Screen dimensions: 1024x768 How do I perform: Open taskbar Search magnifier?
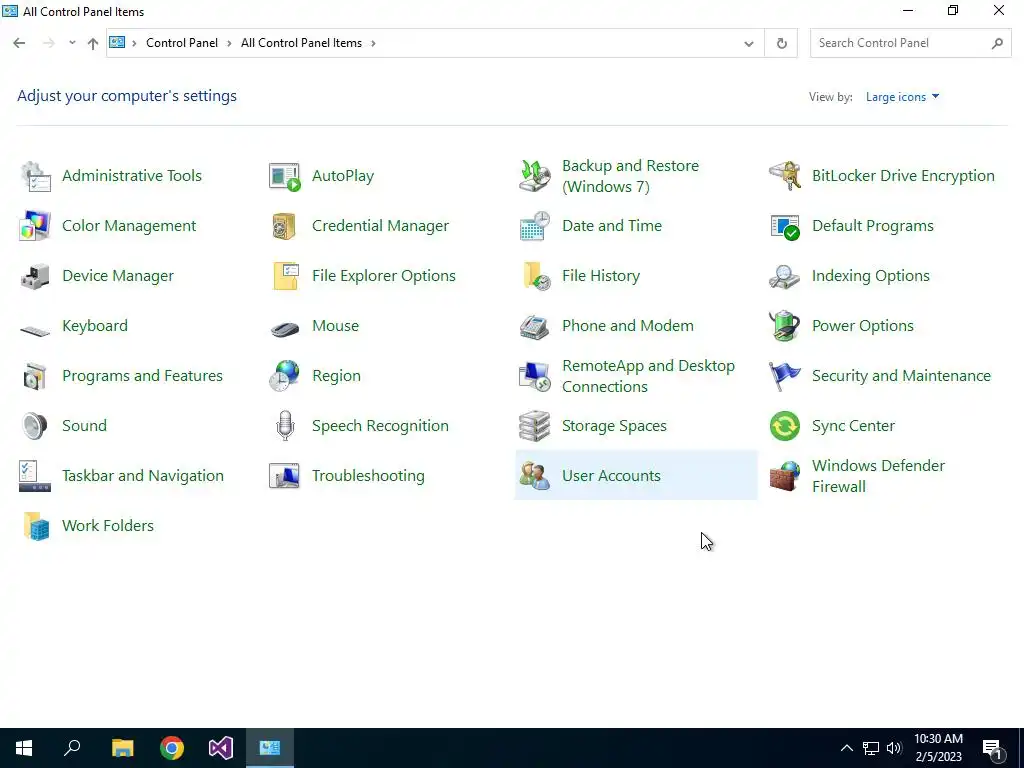tap(72, 748)
